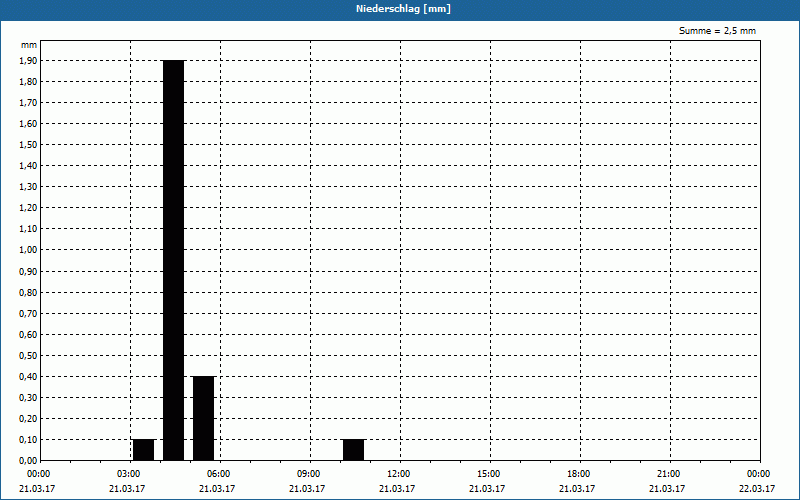800x500 pixels.
Task: Select the 0,50 y-axis value
Action: pyautogui.click(x=28, y=356)
